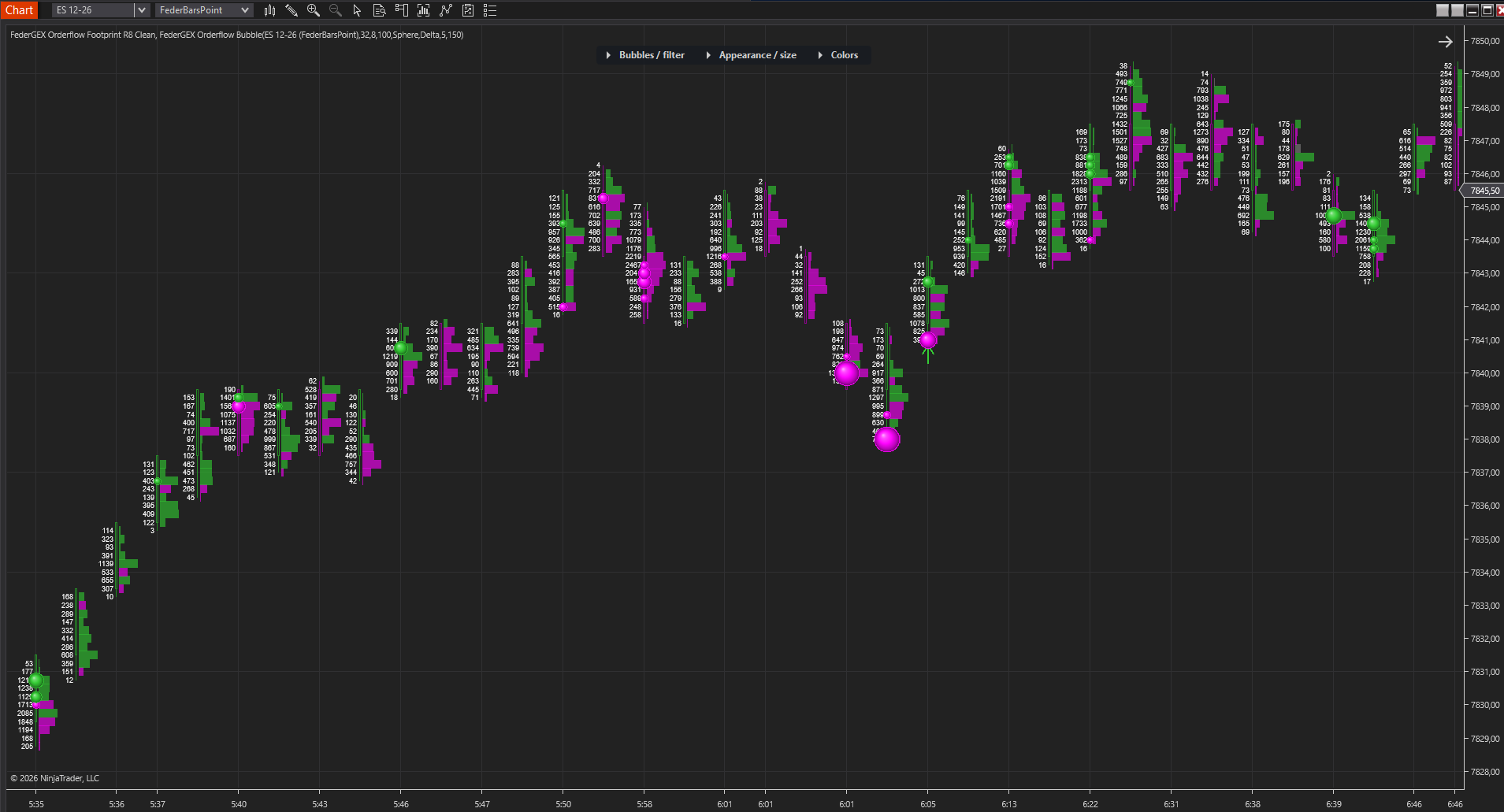Click the first gray window link button

1443,10
